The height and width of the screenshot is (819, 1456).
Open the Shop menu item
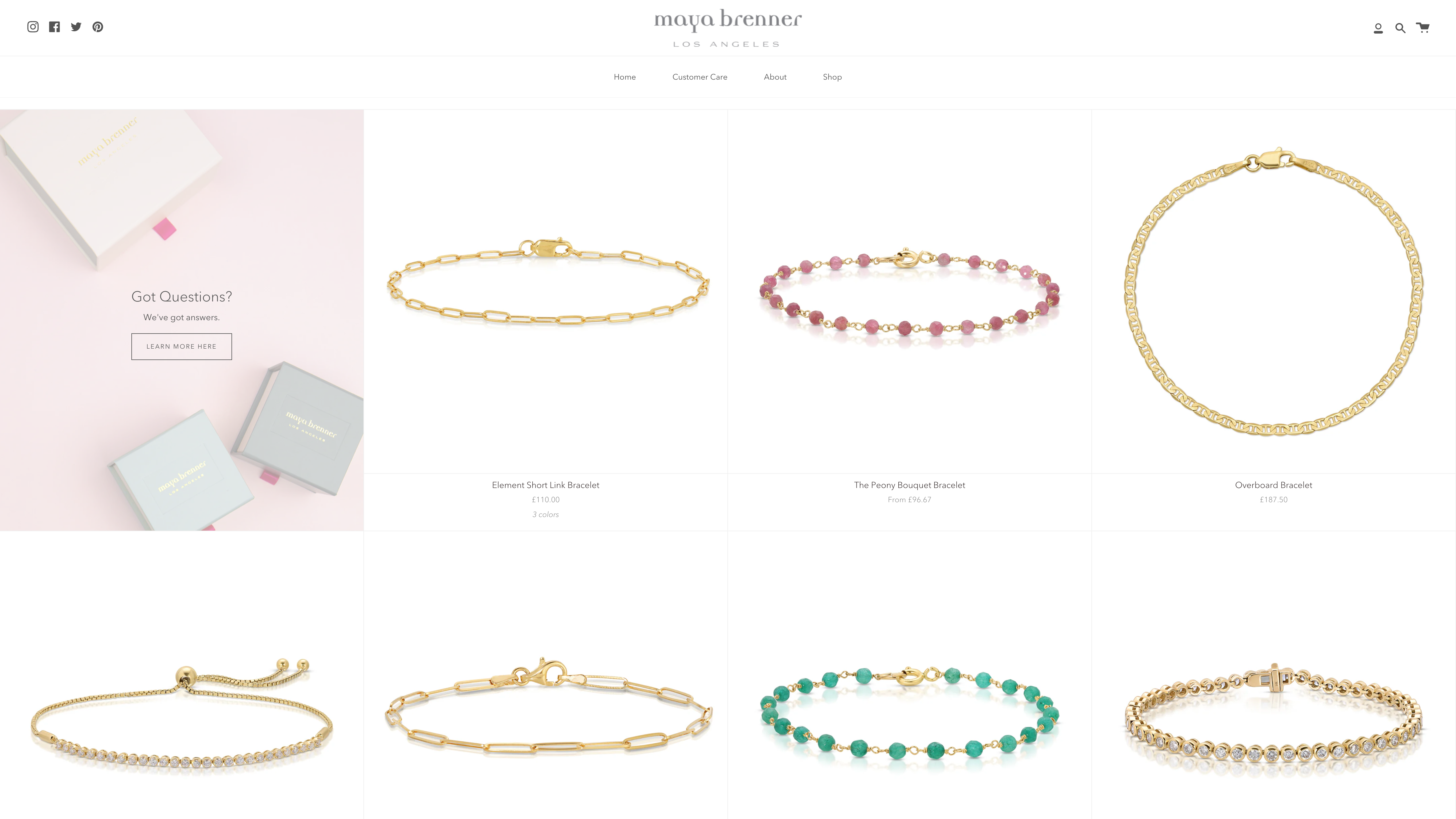click(x=832, y=77)
